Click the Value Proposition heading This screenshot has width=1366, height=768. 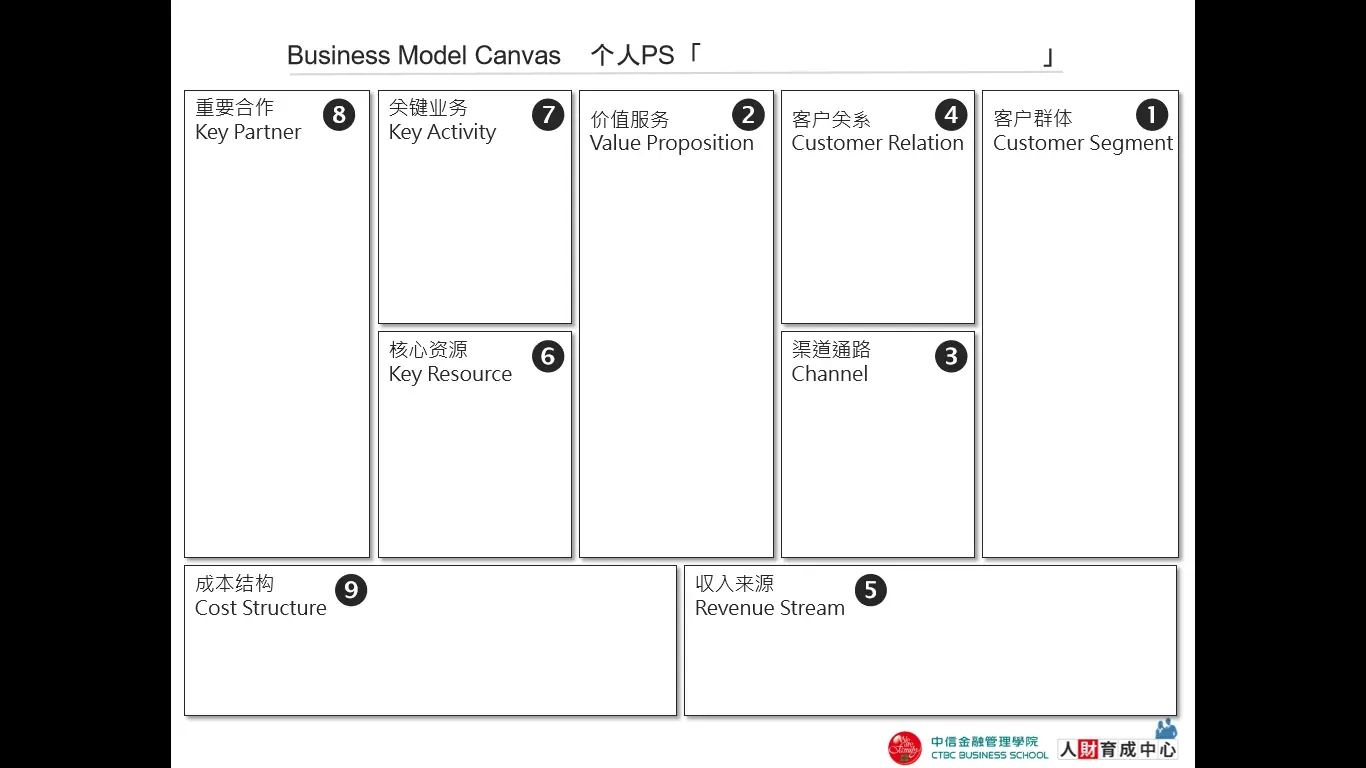(672, 131)
